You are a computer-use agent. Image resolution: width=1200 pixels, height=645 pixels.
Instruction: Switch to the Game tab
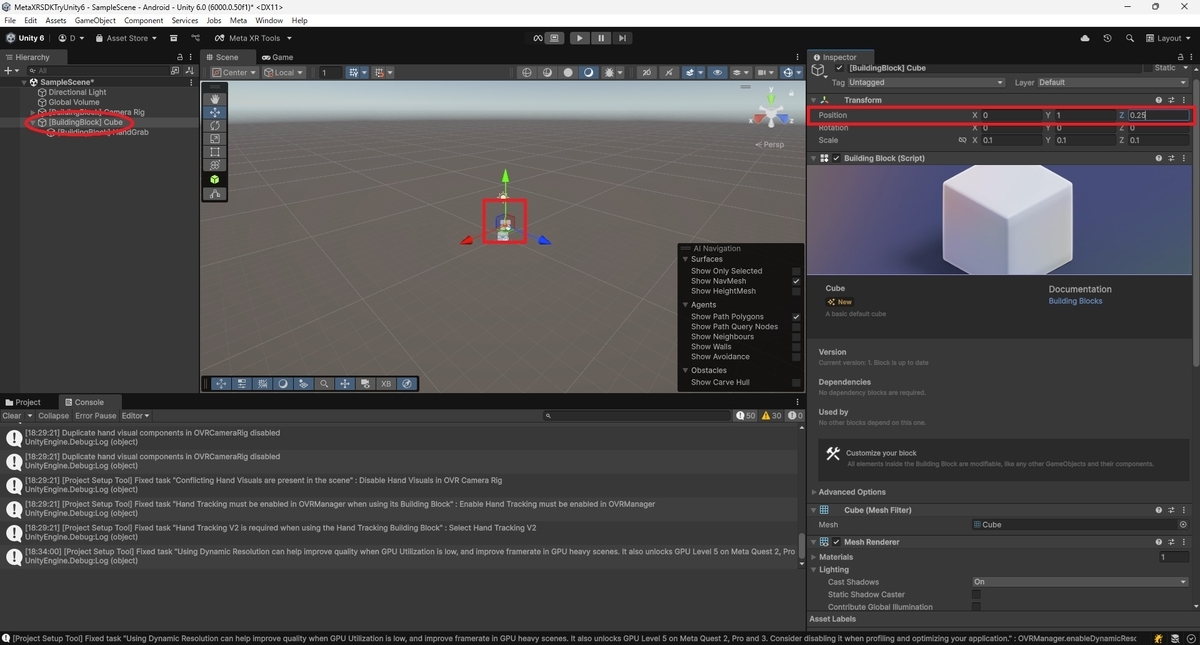point(278,57)
